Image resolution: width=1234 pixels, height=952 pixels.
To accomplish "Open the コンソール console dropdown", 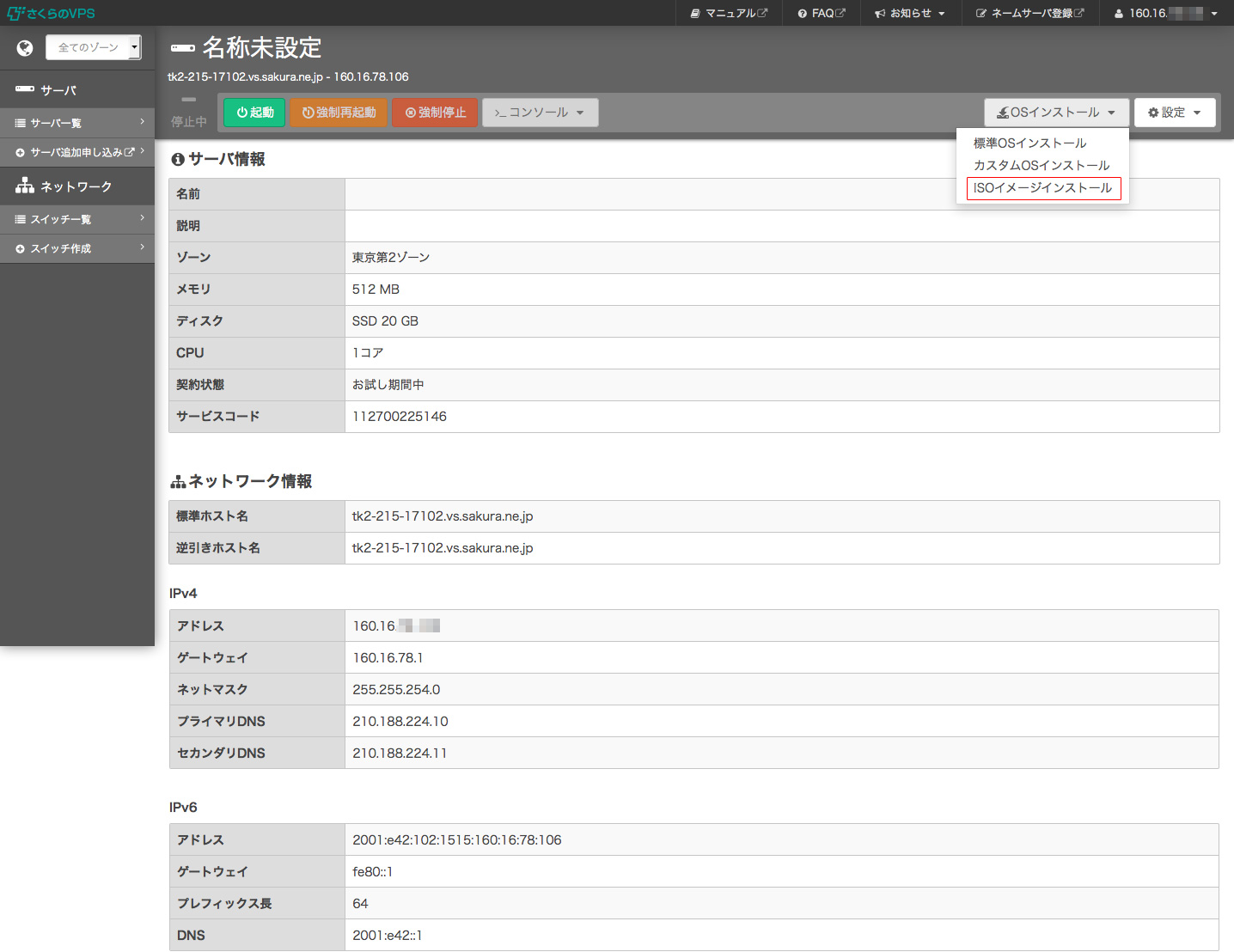I will (541, 113).
